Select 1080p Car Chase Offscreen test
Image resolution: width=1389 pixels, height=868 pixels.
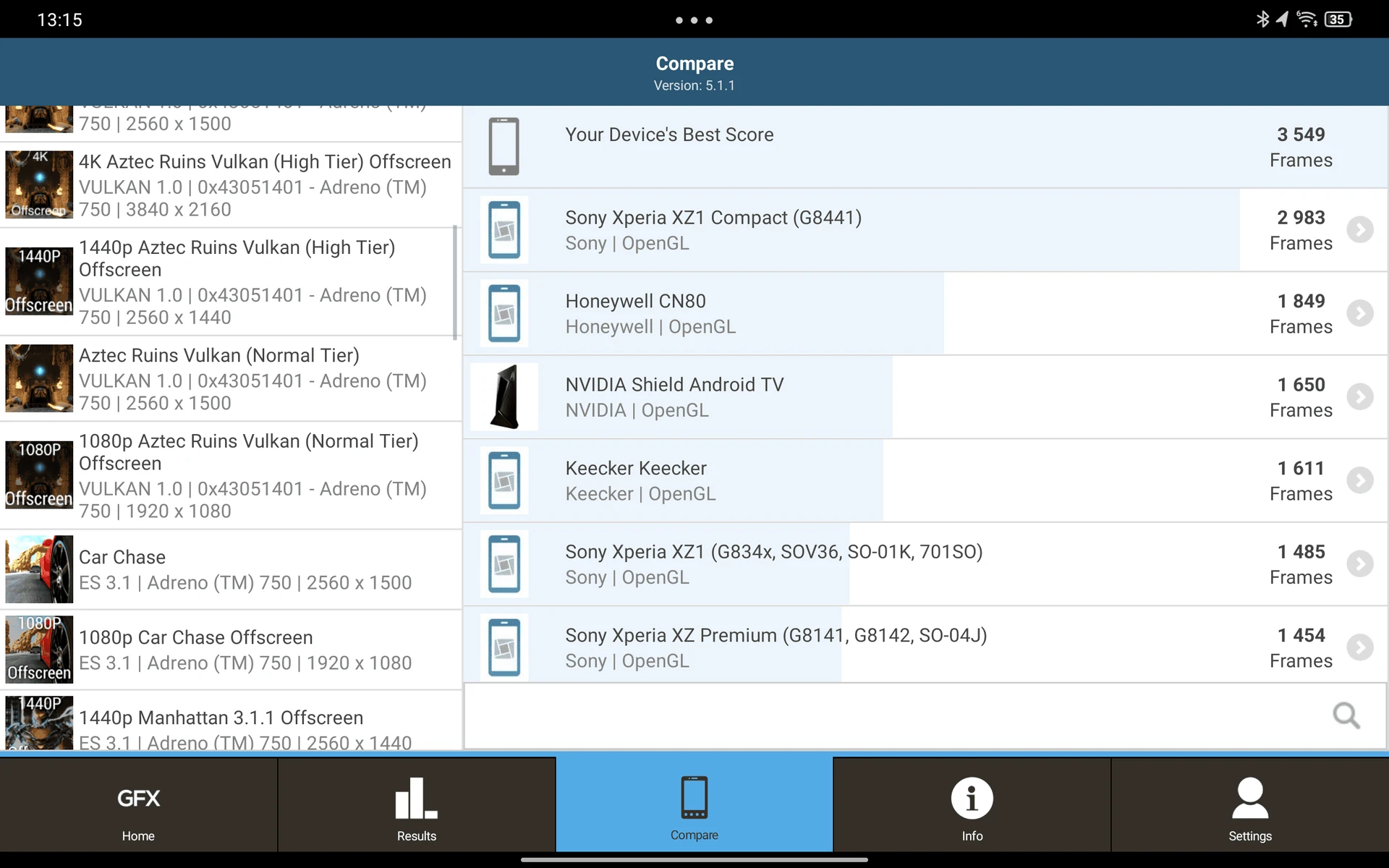(231, 650)
